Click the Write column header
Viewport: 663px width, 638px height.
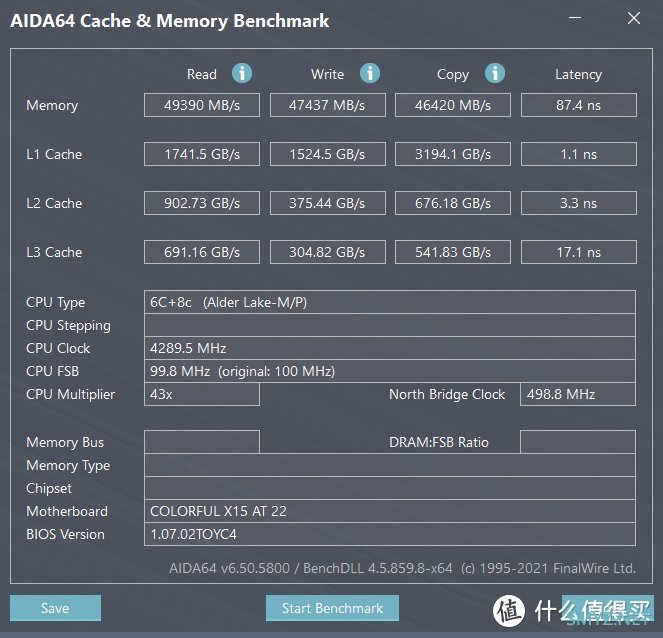327,74
